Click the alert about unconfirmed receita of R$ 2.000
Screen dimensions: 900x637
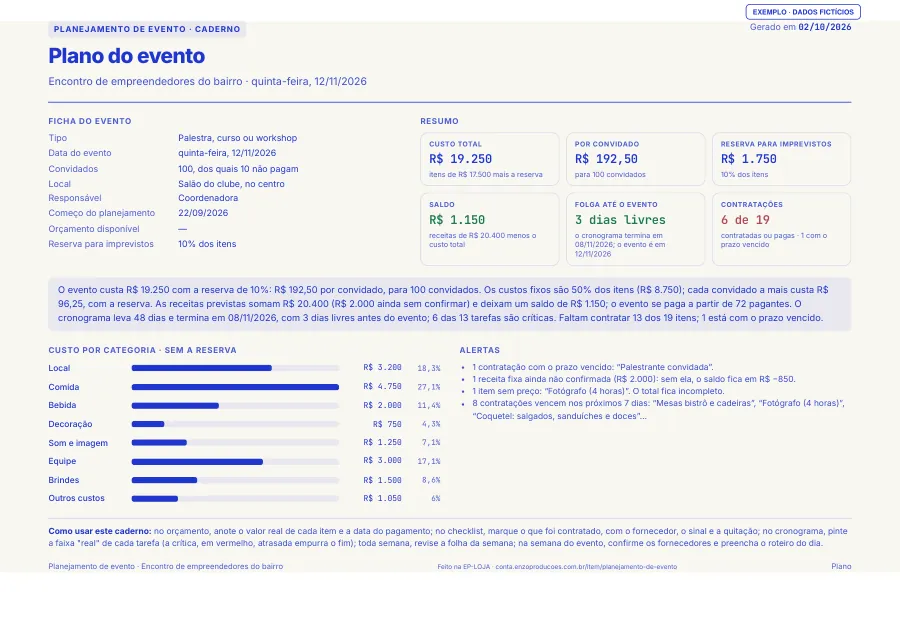point(634,379)
